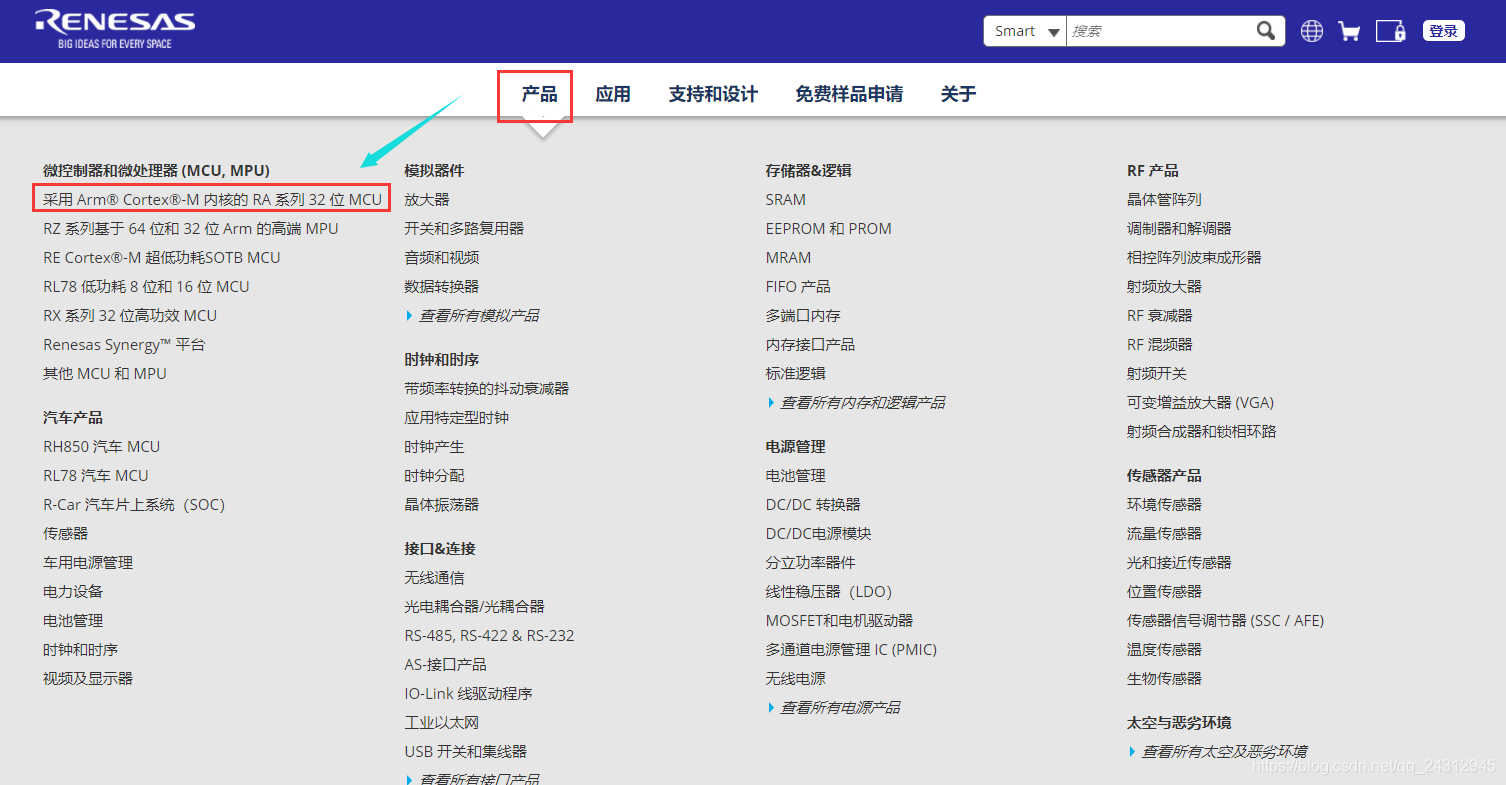
Task: Open the SRAM product link
Action: pos(785,199)
